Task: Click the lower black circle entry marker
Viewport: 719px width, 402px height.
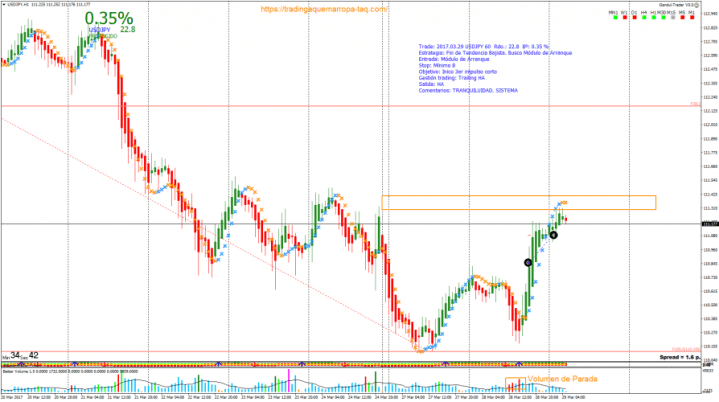Action: point(528,262)
